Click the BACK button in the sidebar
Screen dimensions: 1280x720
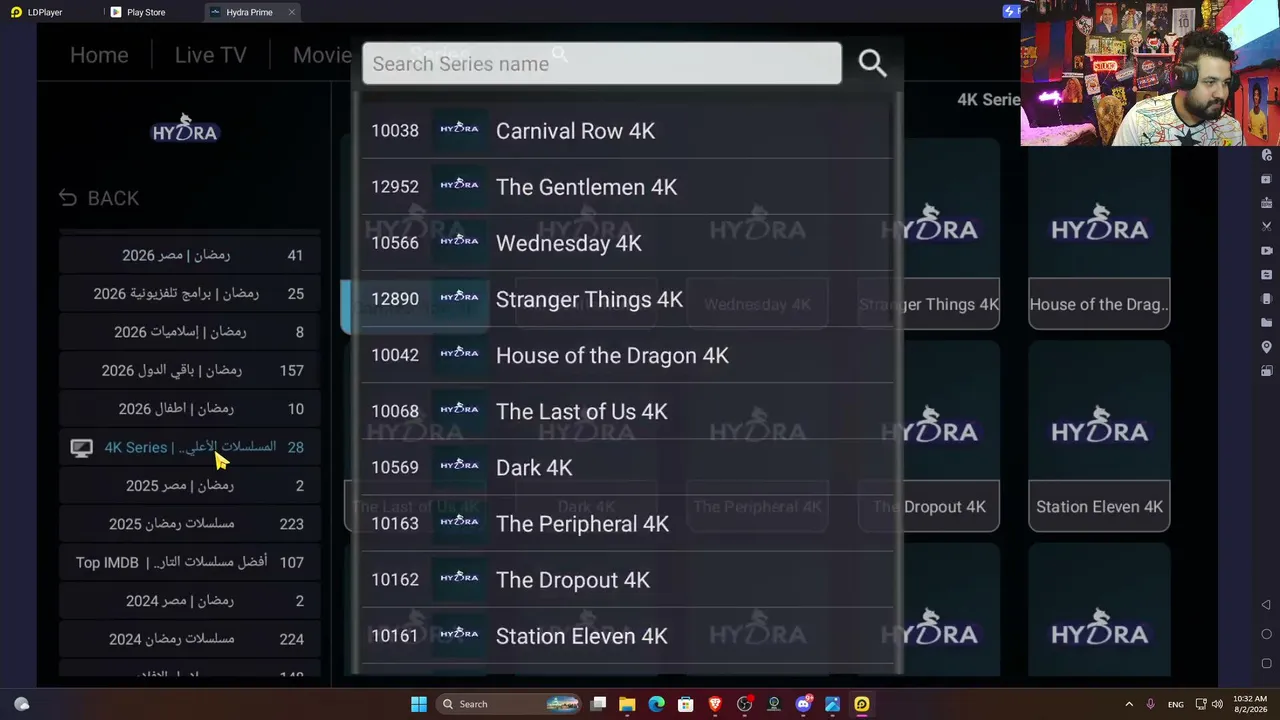click(x=99, y=198)
